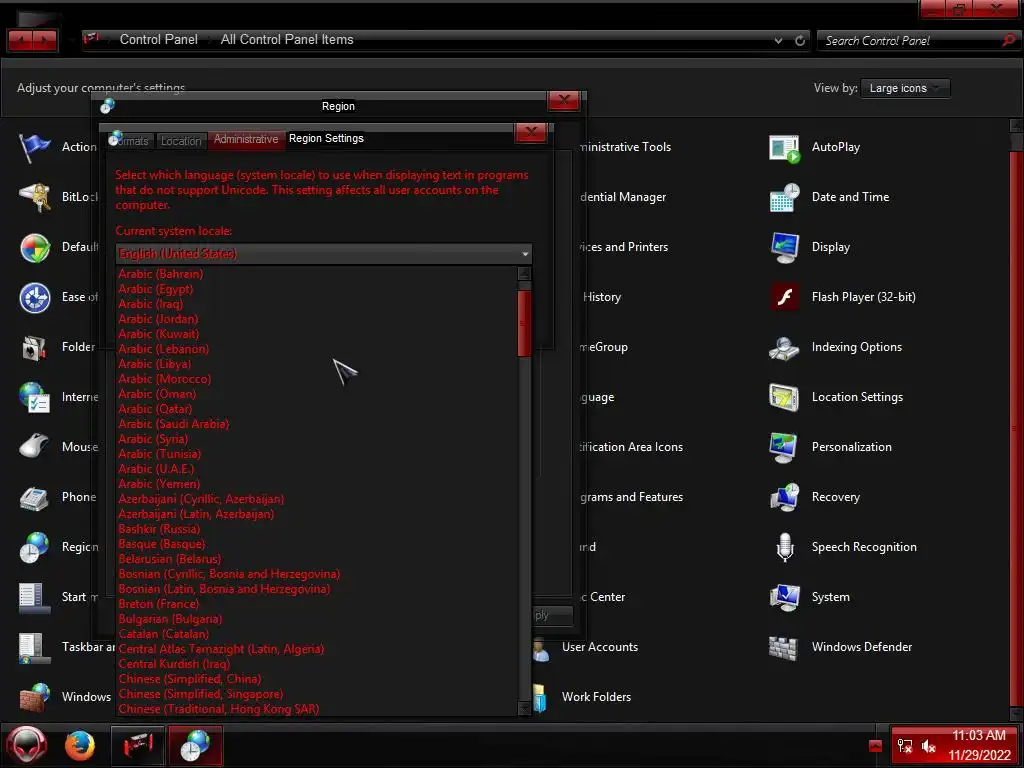
Task: Open the Location Settings icon
Action: [784, 398]
